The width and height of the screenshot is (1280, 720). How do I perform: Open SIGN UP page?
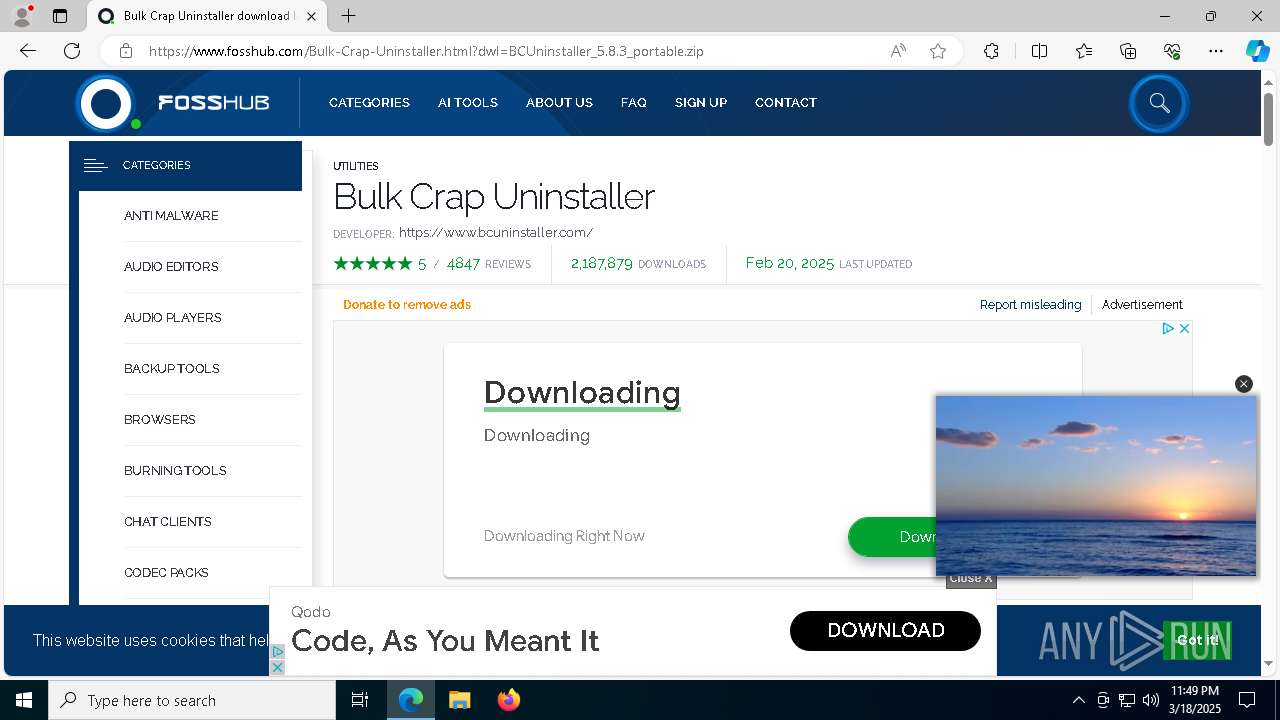[701, 103]
